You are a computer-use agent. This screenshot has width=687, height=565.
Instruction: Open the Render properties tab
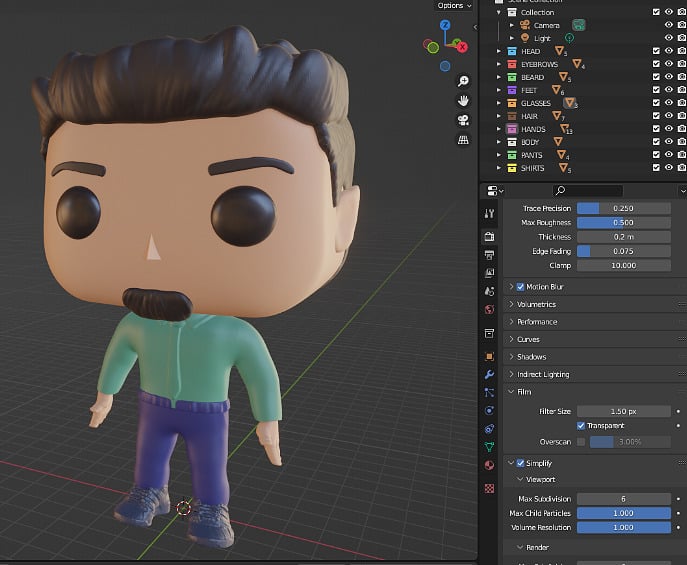[x=489, y=237]
